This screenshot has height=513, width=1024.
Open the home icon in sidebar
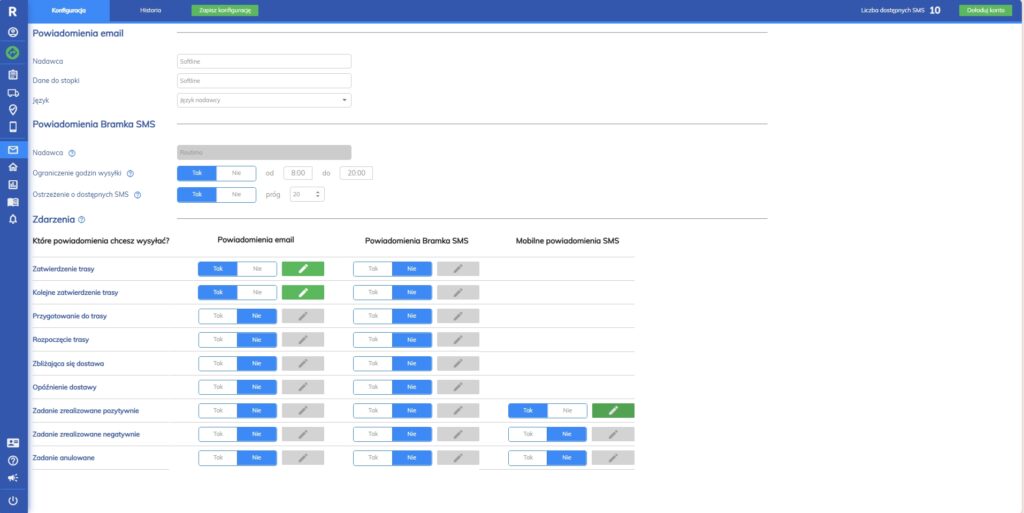click(x=13, y=167)
